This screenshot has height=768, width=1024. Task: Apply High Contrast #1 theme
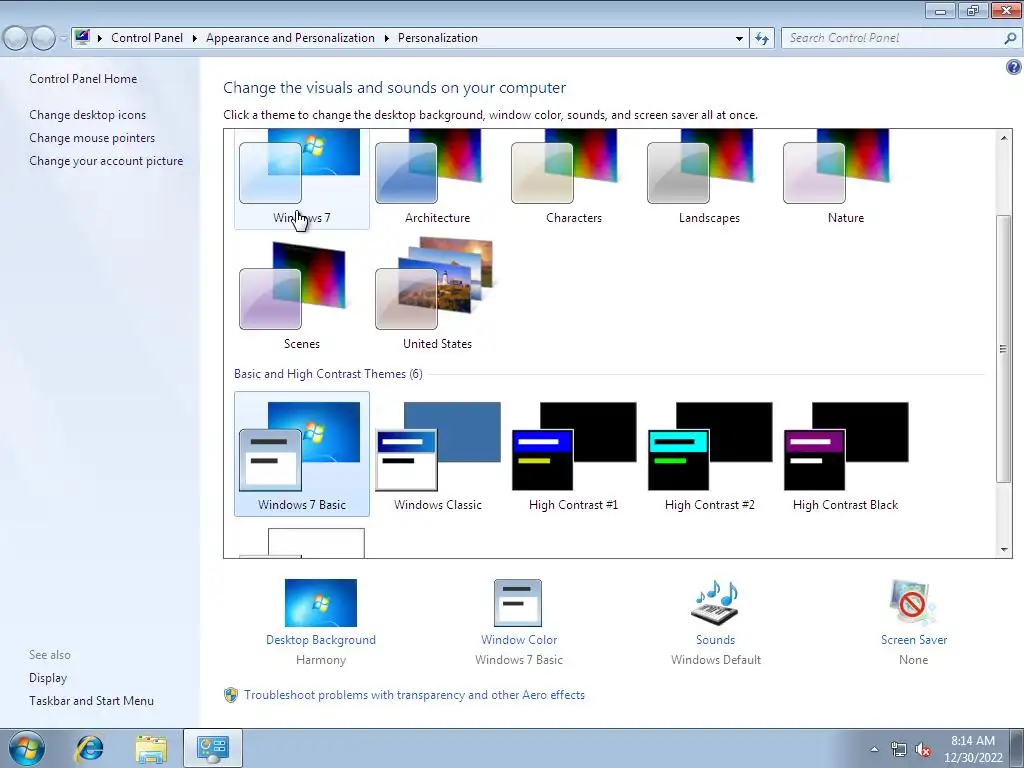coord(573,454)
